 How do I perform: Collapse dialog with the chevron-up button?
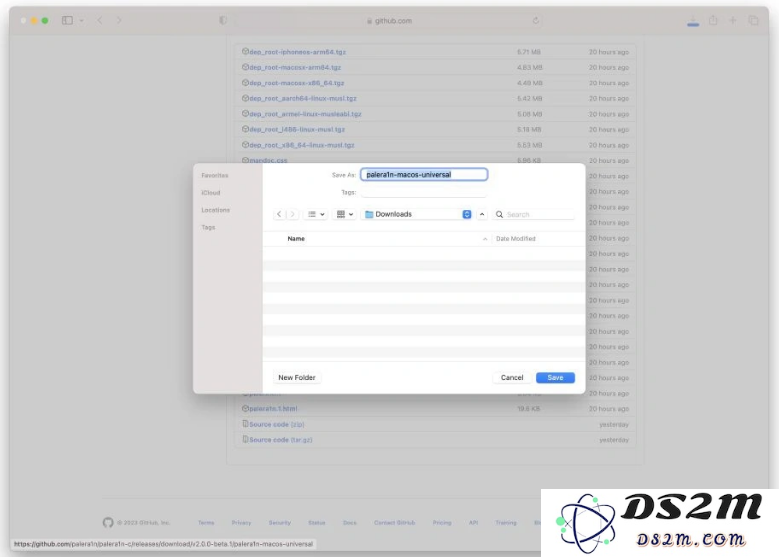[482, 214]
